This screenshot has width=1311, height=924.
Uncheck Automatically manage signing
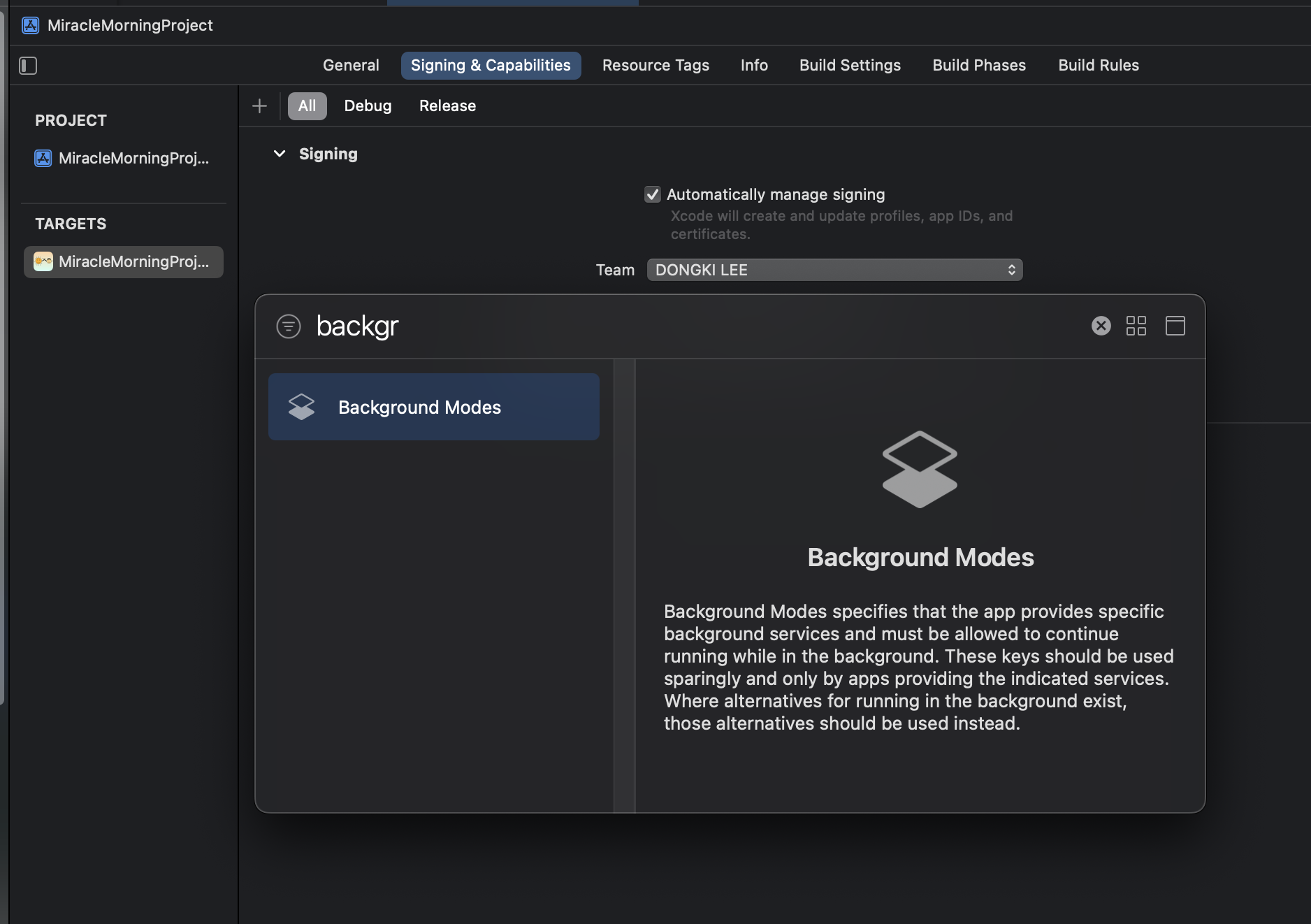(x=653, y=194)
